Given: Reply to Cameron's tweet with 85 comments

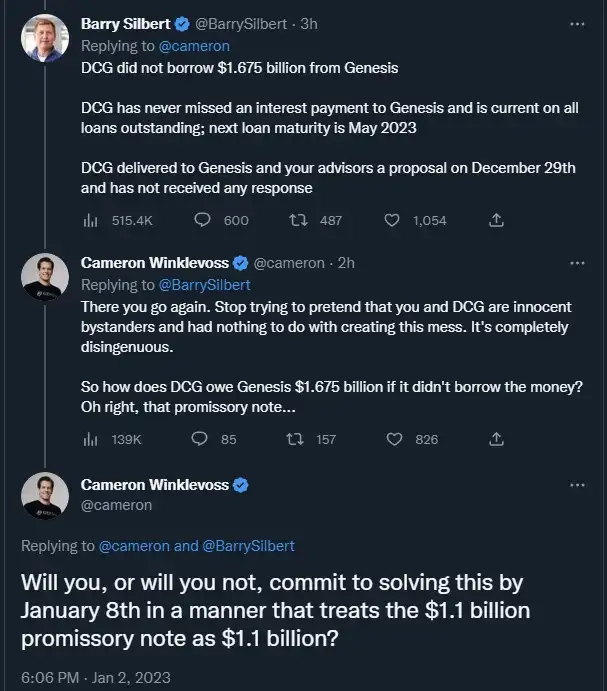Looking at the screenshot, I should (x=199, y=439).
